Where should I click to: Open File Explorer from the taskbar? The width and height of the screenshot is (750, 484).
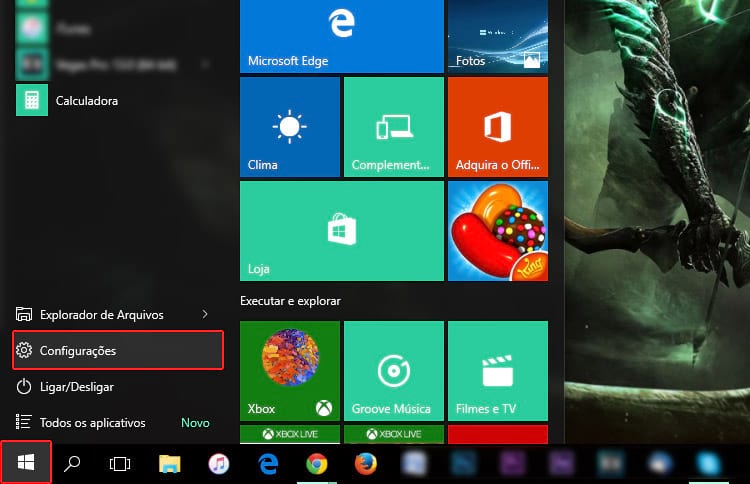(x=169, y=463)
